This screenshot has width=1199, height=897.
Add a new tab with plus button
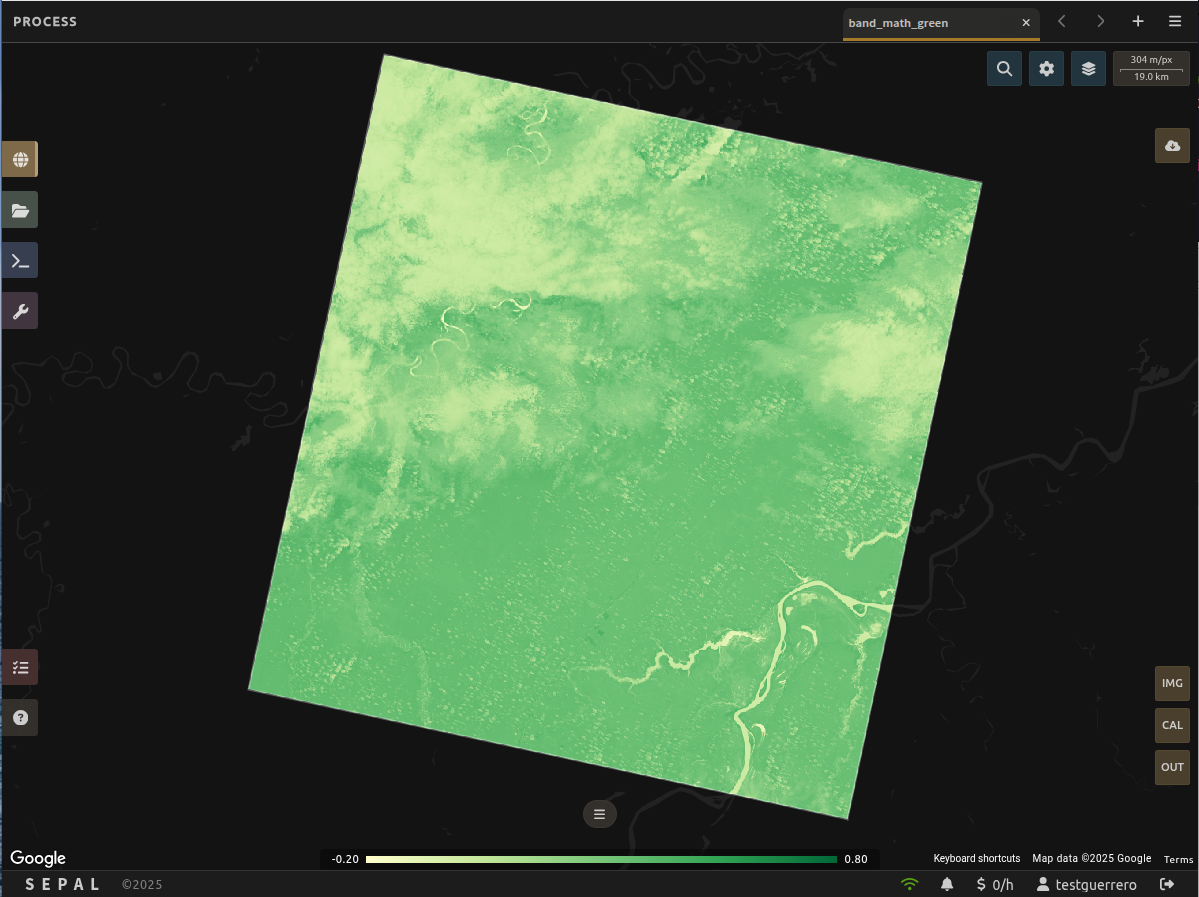click(1137, 22)
